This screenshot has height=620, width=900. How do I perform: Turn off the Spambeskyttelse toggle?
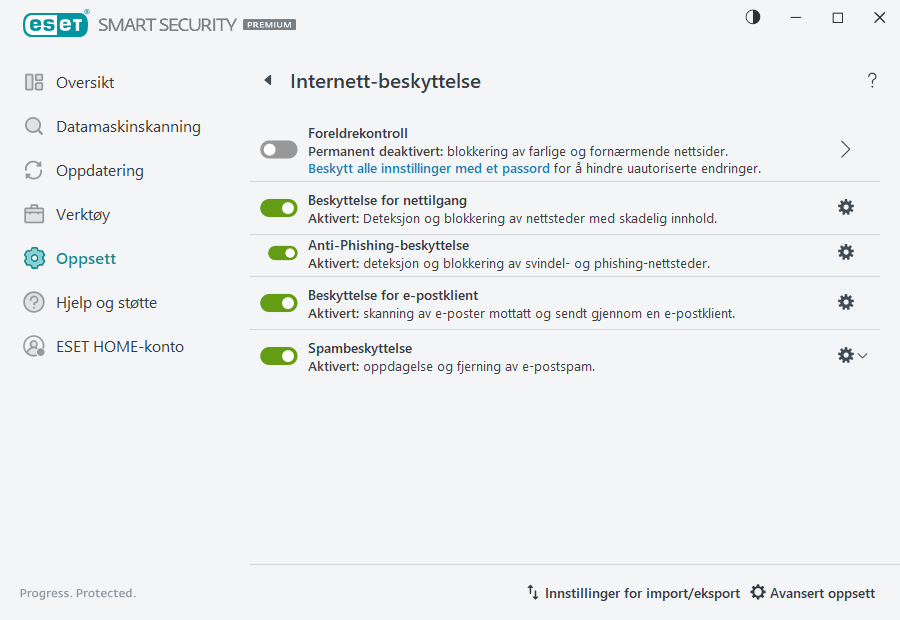278,355
